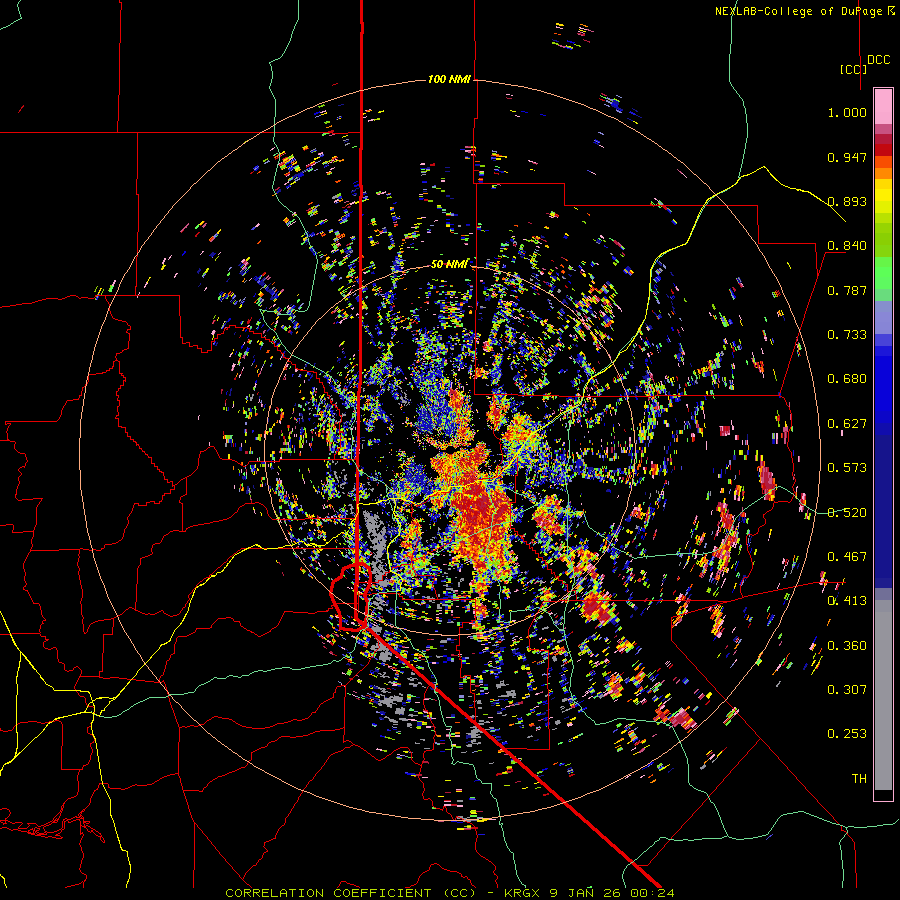Select the 0.893 legend value
900x900 pixels.
pyautogui.click(x=847, y=201)
